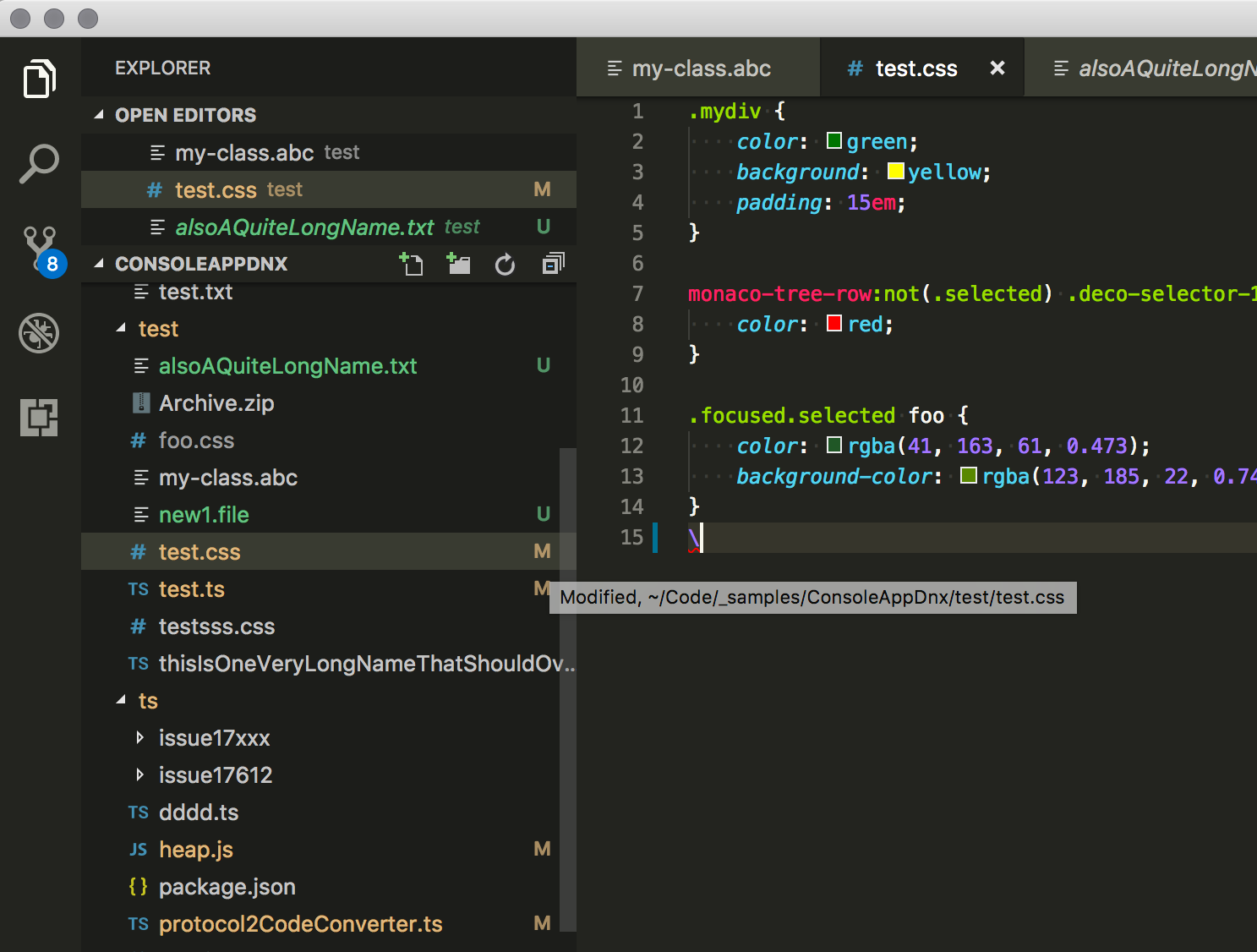Collapse the CONSOLEAPPDNX folder header
Viewport: 1257px width, 952px height.
pyautogui.click(x=98, y=263)
